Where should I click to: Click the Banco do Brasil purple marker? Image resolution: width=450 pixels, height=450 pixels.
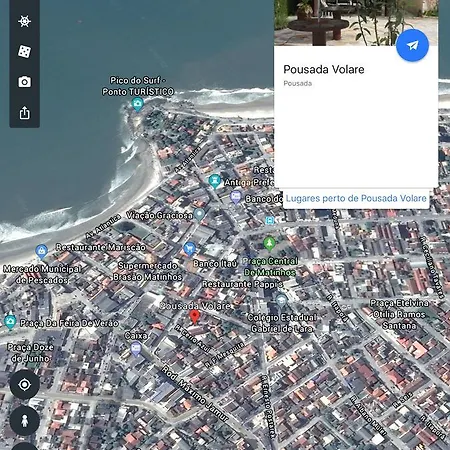(x=235, y=197)
